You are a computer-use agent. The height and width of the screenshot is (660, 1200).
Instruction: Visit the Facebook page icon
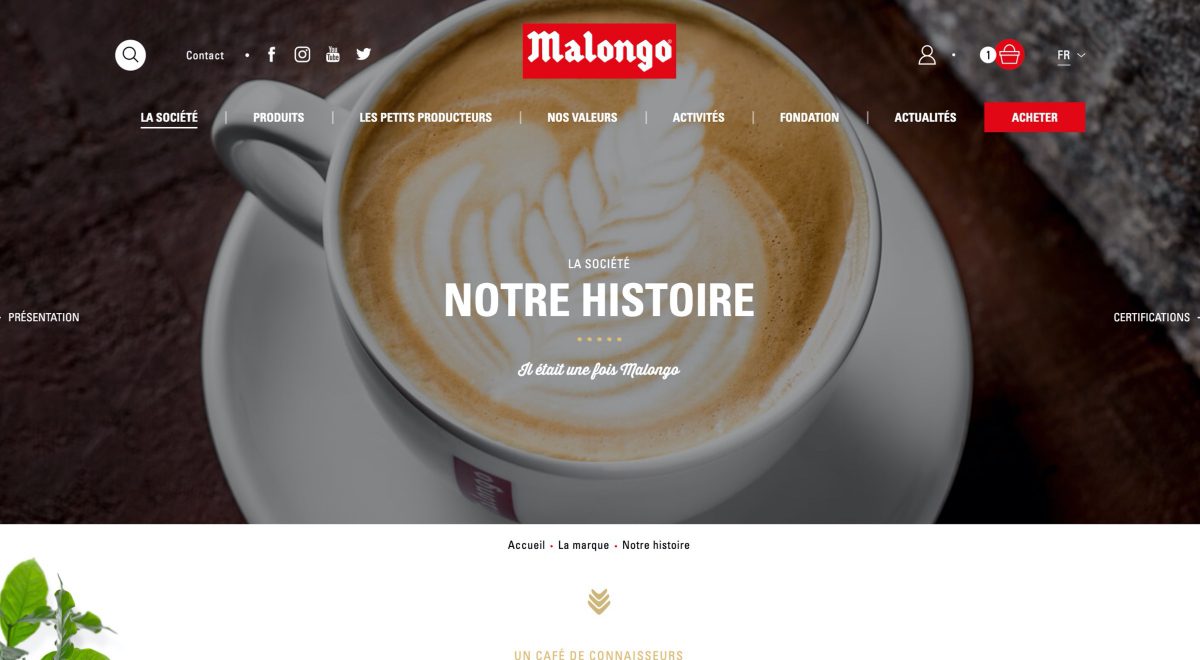point(271,55)
